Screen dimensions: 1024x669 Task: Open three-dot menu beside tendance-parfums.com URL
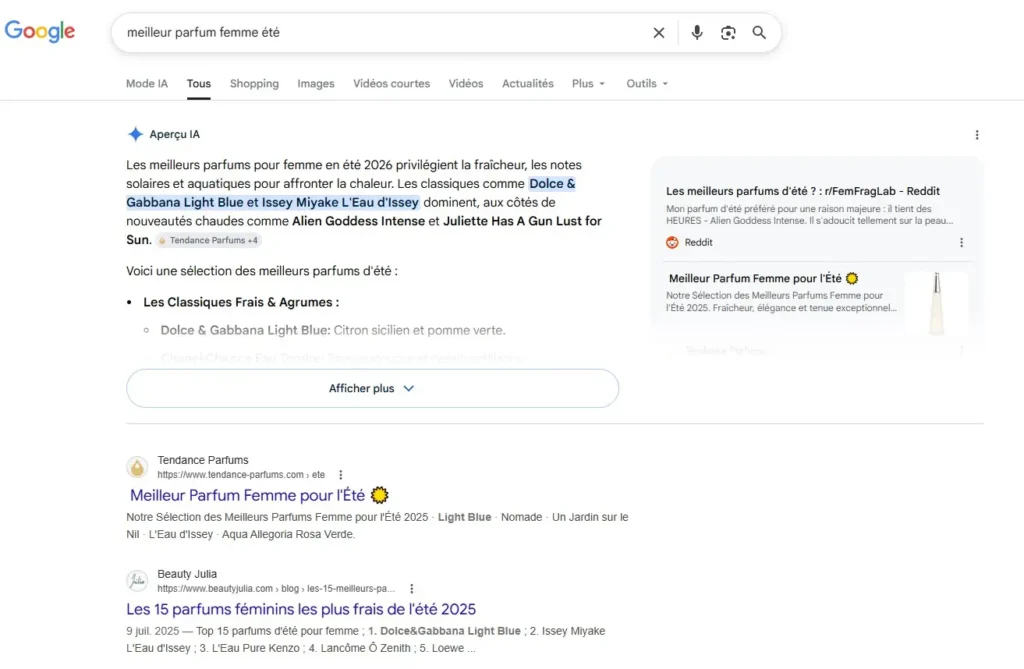pyautogui.click(x=340, y=475)
